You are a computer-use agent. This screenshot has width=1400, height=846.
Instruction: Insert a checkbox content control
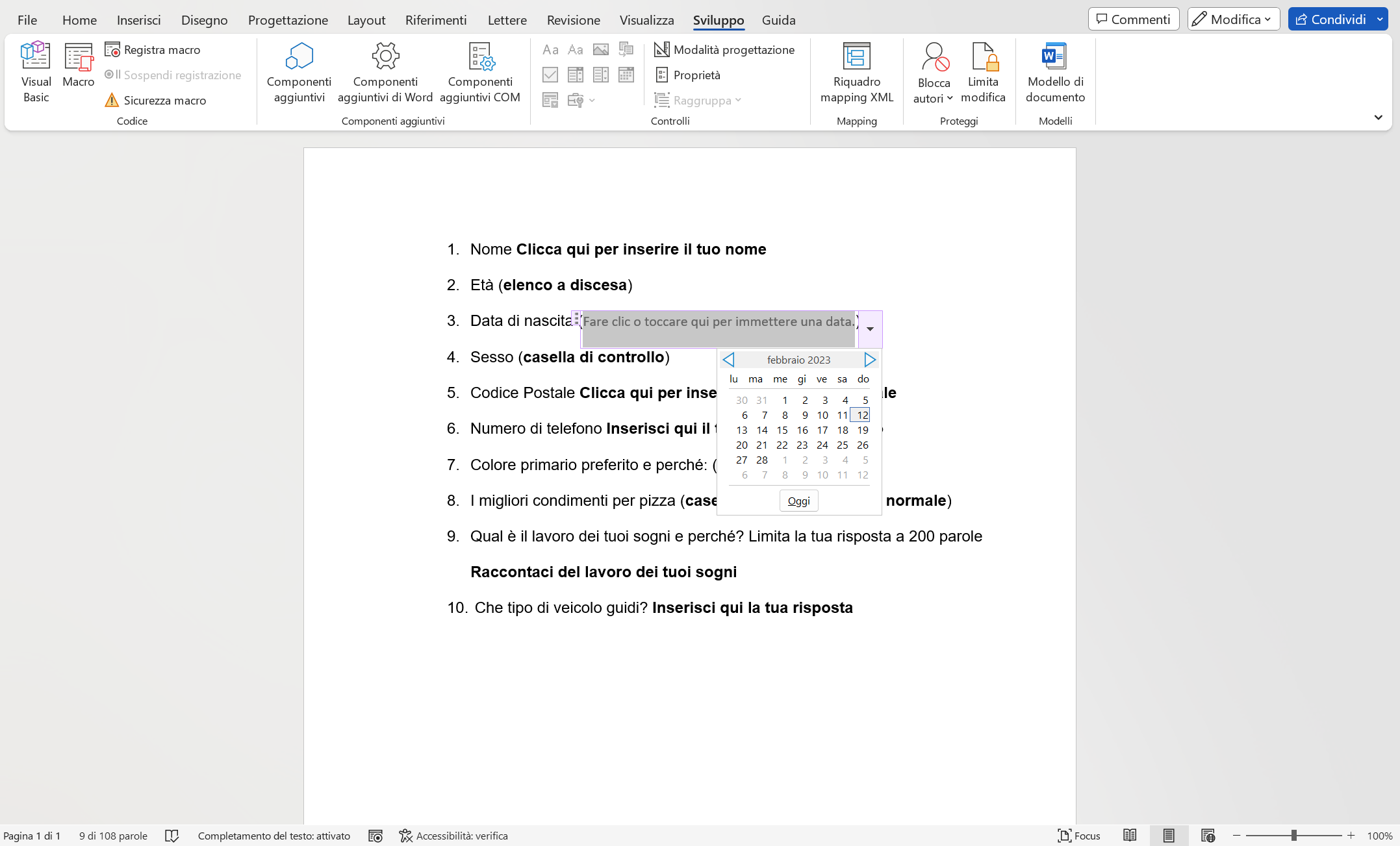(x=550, y=75)
